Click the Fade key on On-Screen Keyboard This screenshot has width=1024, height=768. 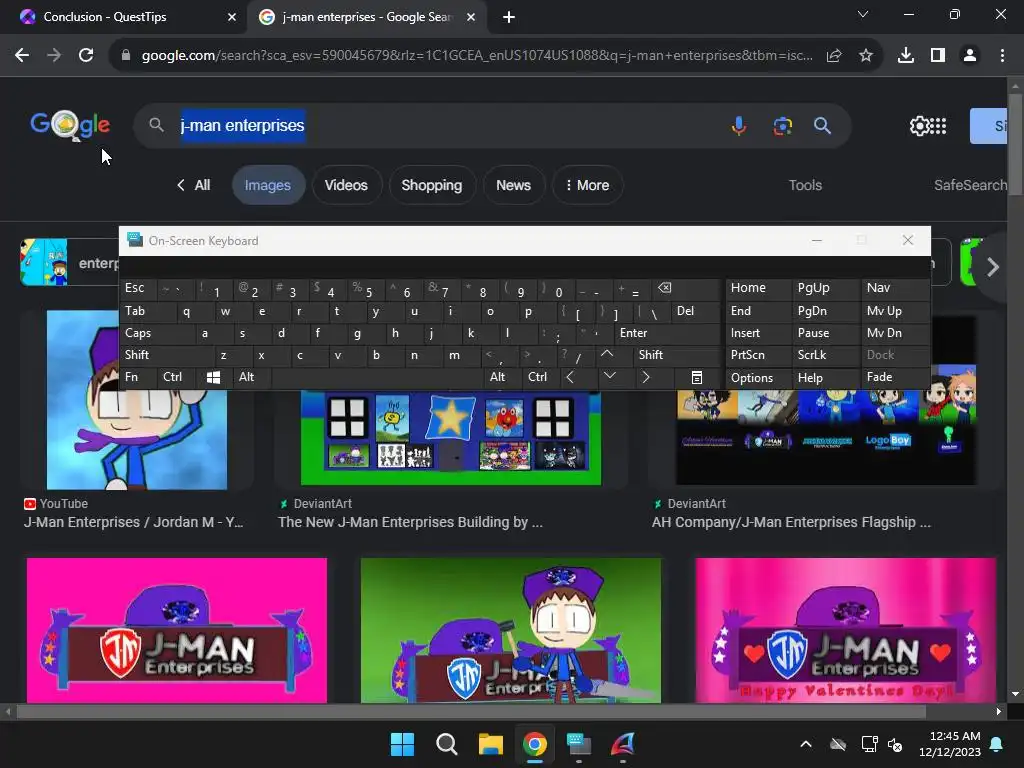[x=895, y=377]
